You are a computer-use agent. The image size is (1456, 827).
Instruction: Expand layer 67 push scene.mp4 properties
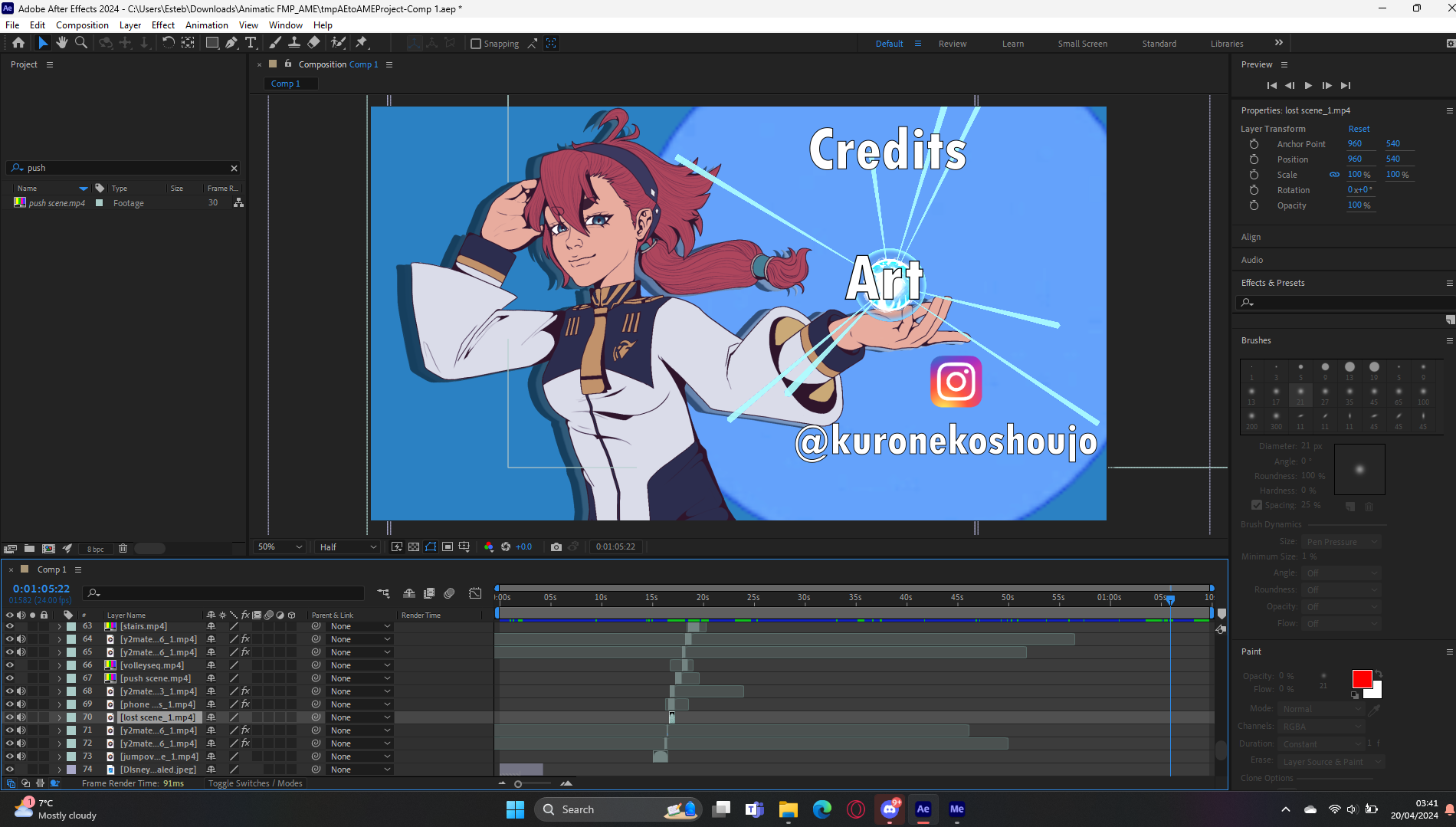[x=59, y=678]
